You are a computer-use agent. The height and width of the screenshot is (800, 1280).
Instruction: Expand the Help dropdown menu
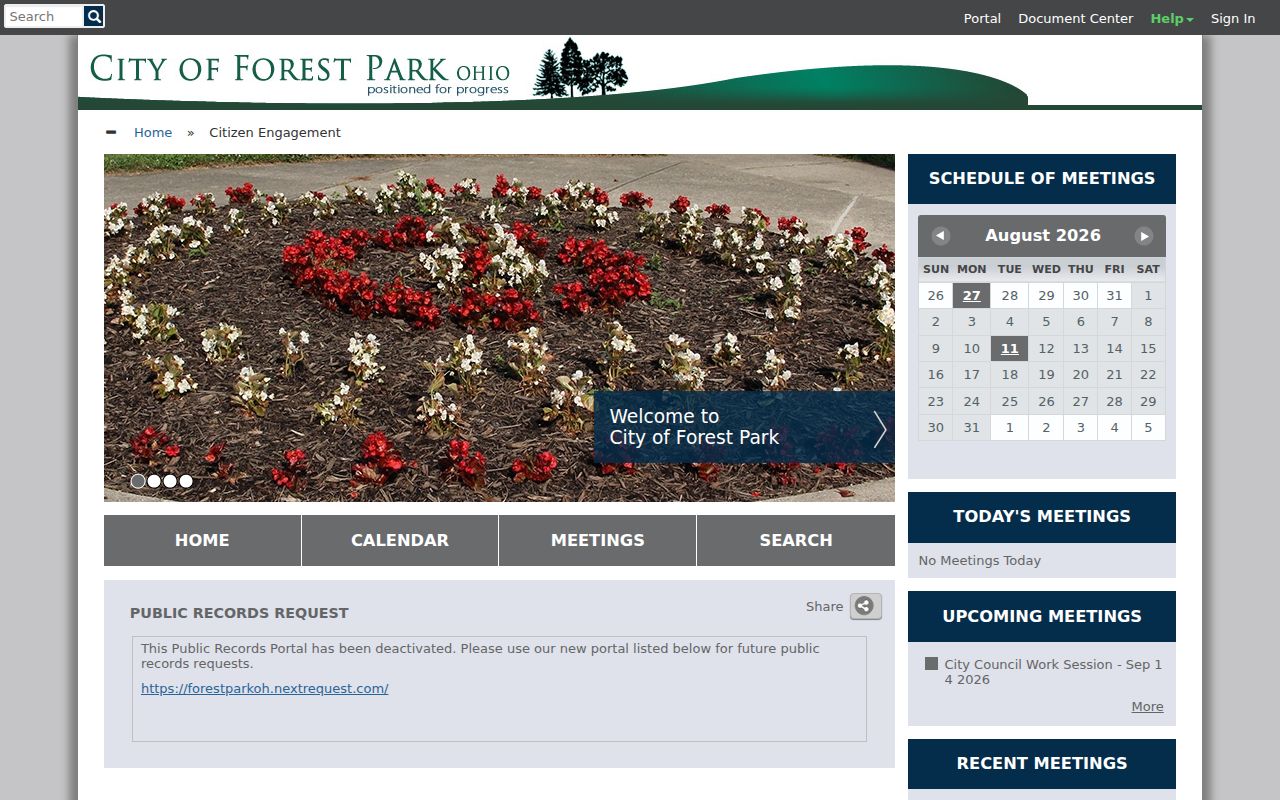[x=1172, y=18]
